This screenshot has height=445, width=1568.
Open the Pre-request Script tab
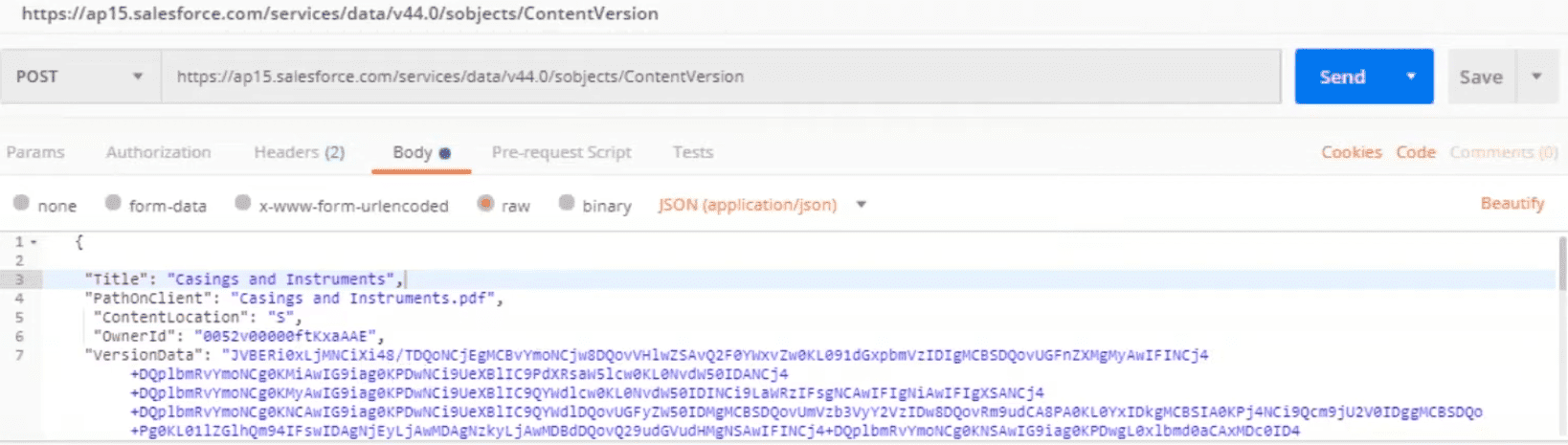coord(561,152)
